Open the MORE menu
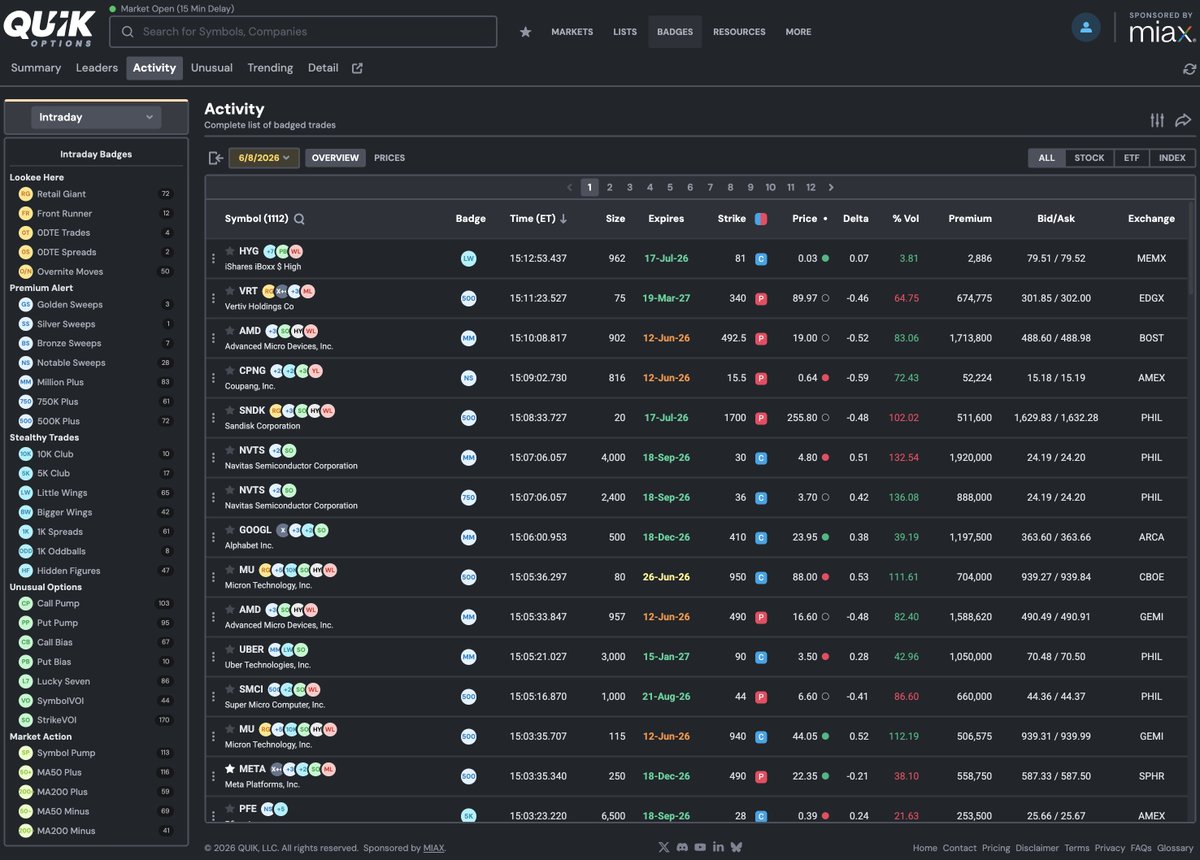1200x860 pixels. click(798, 32)
